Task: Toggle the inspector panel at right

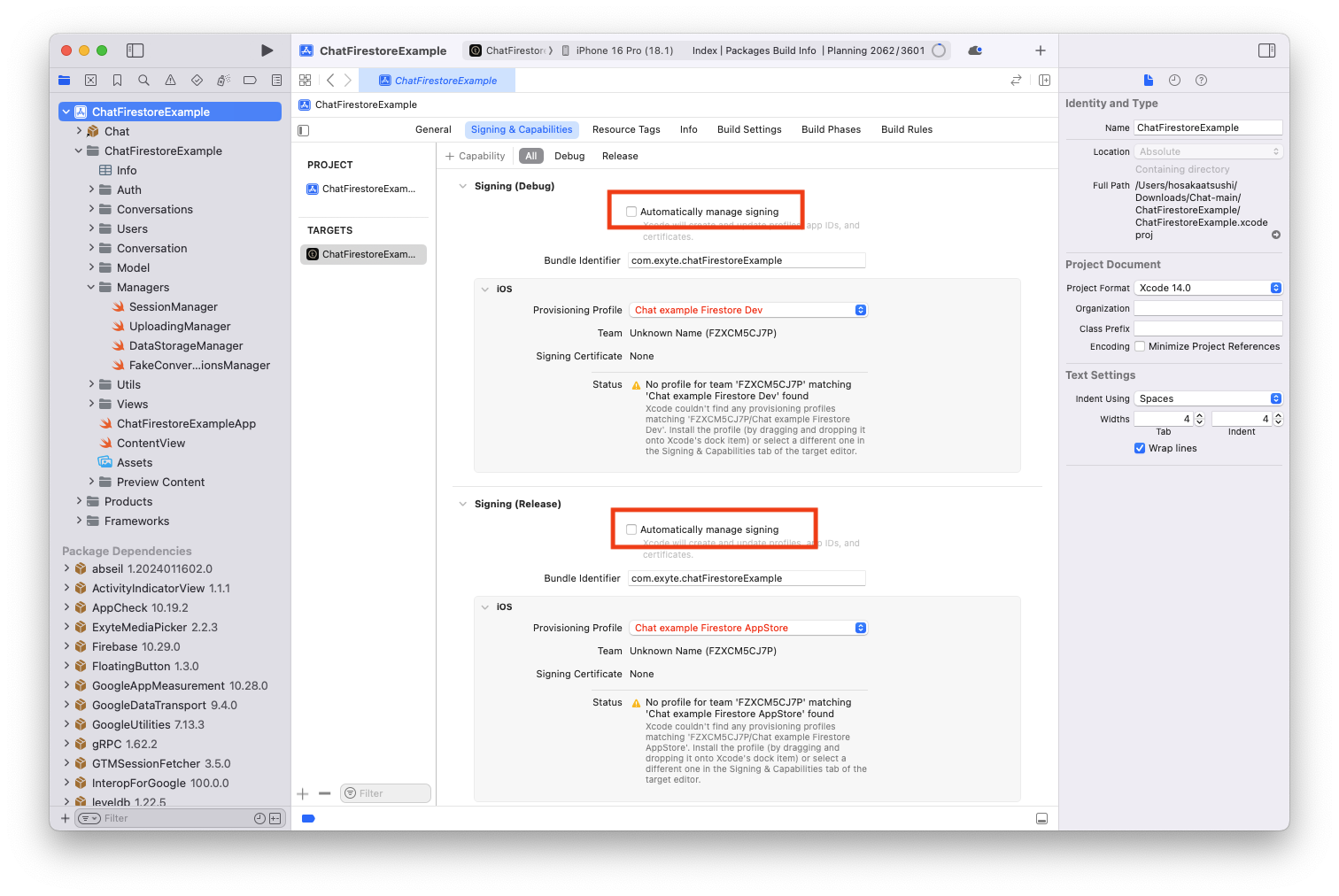Action: (x=1266, y=50)
